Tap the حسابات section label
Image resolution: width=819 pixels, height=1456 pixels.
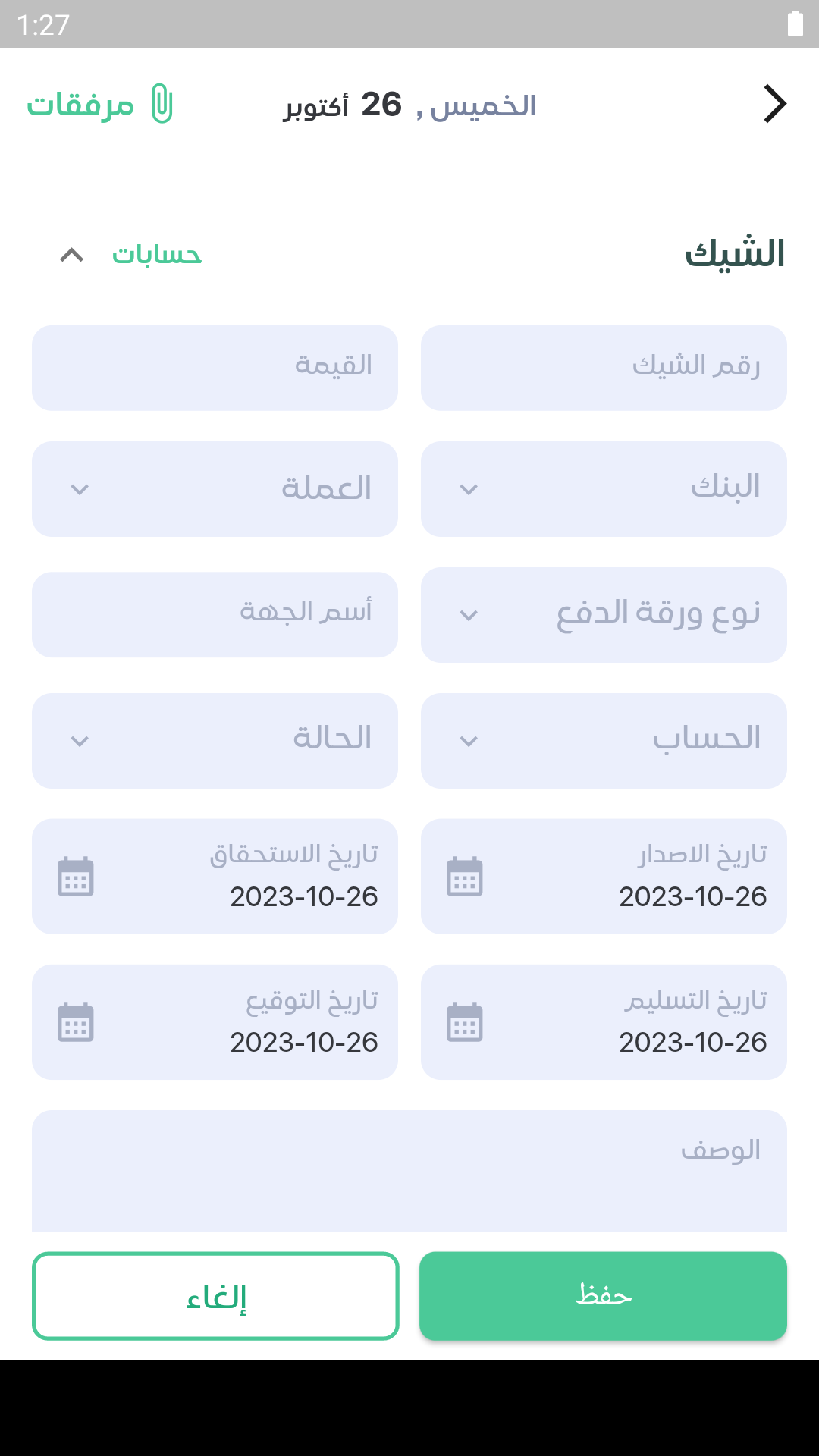tap(157, 255)
